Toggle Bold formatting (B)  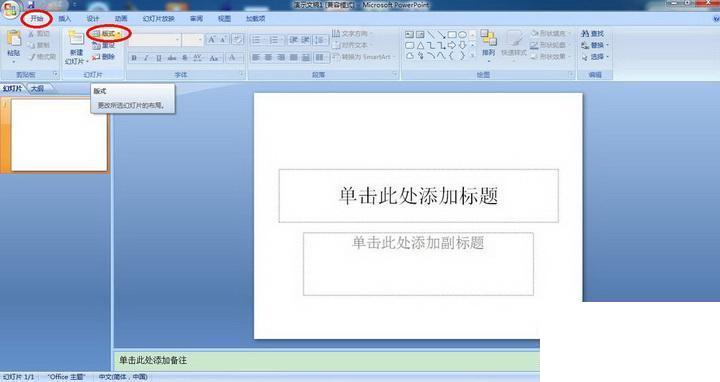(x=134, y=58)
